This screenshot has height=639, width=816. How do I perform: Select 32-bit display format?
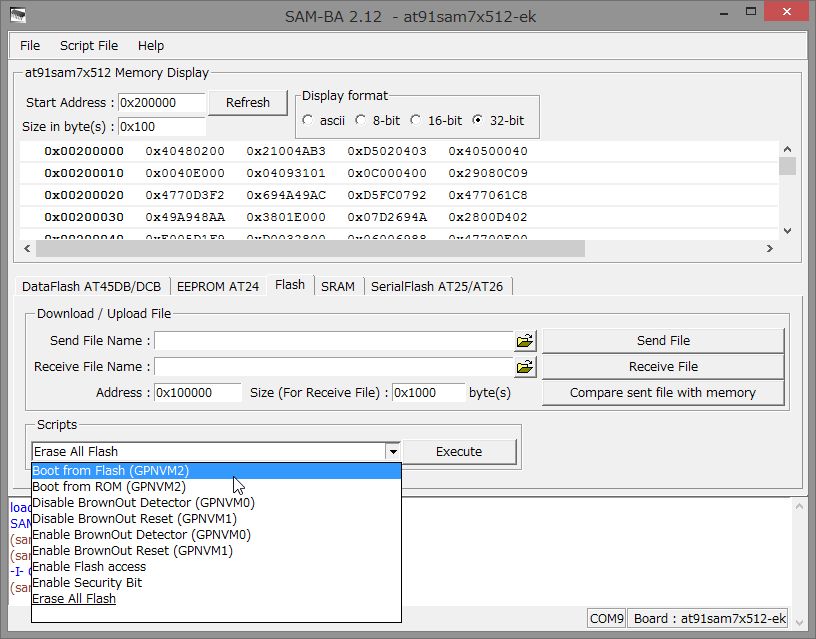coord(477,120)
